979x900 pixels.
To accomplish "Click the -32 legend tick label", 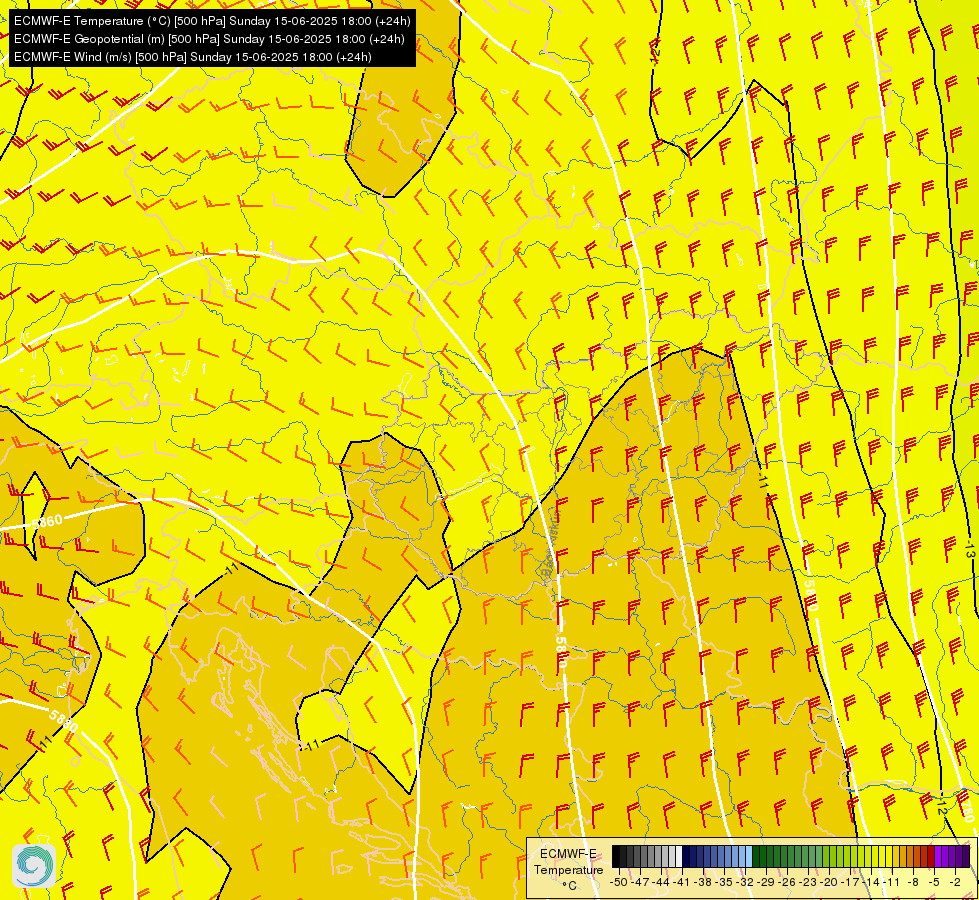I will tap(745, 882).
